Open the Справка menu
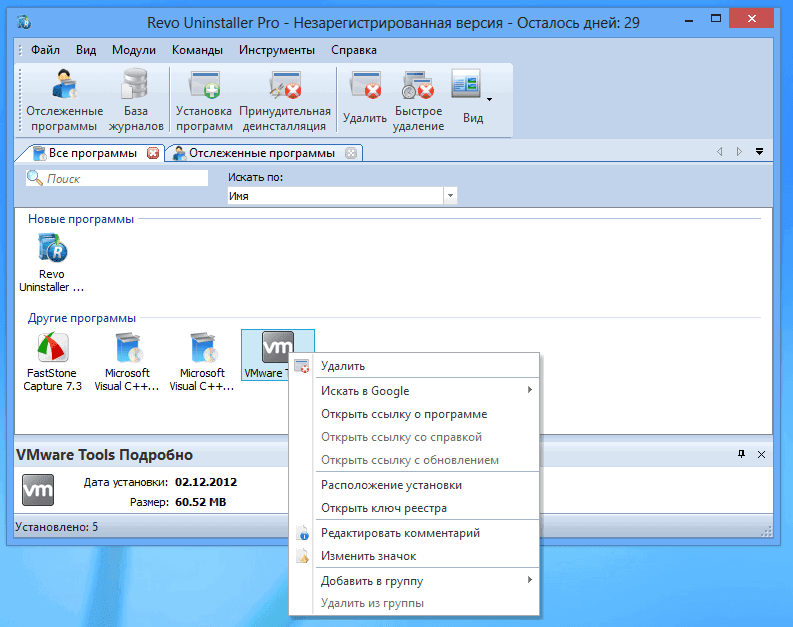The image size is (793, 627). 354,50
